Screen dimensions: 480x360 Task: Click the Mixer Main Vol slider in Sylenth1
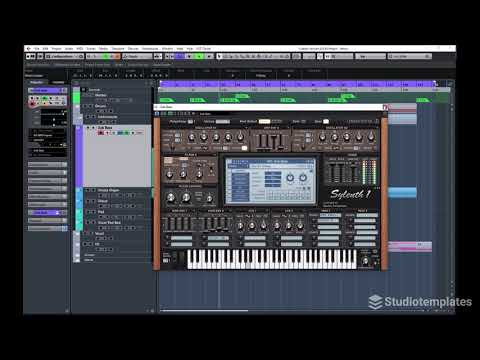354,172
